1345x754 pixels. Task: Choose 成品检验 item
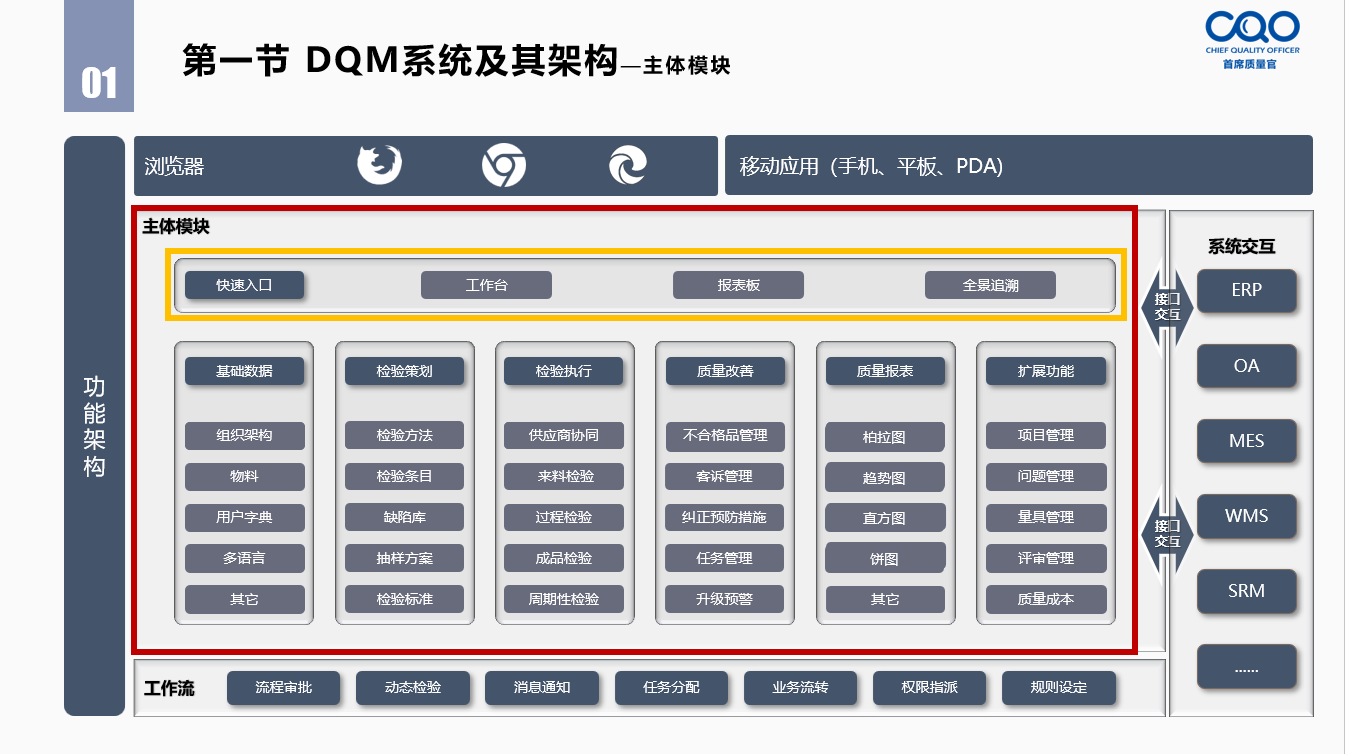[564, 558]
